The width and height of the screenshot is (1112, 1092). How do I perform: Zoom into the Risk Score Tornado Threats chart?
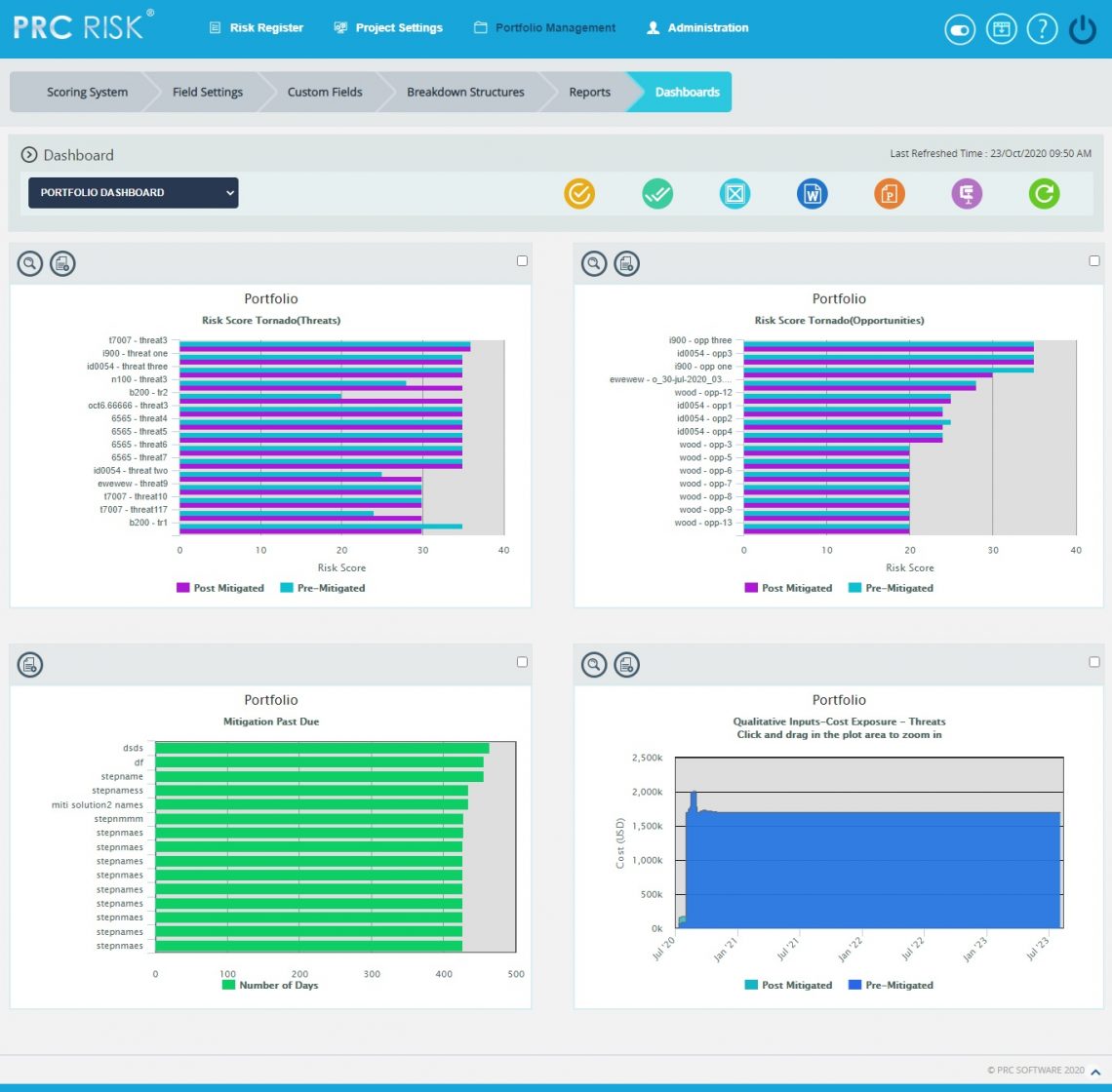point(29,263)
